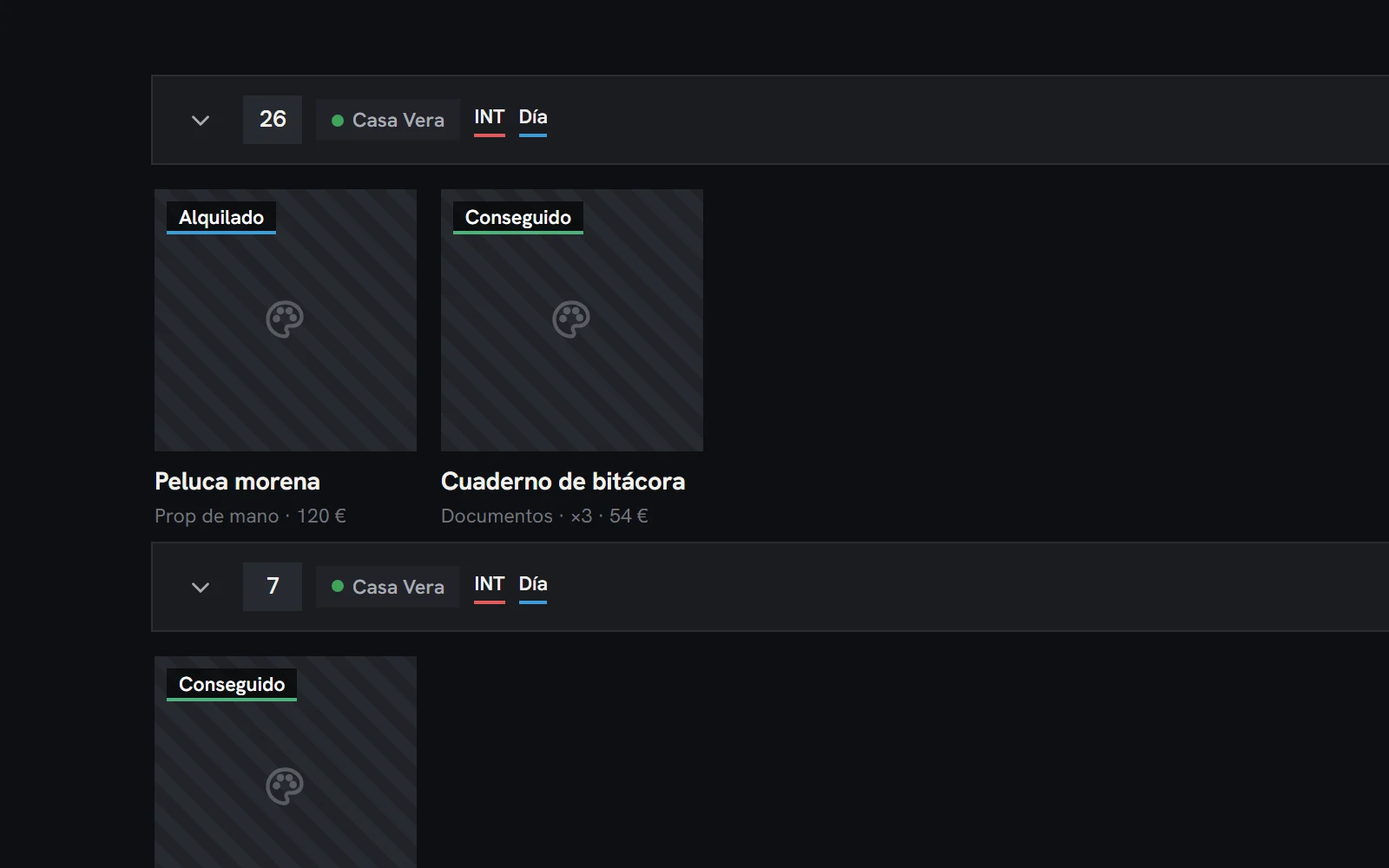
Task: Click 'Prop de mano · 120 €' details
Action: 250,516
